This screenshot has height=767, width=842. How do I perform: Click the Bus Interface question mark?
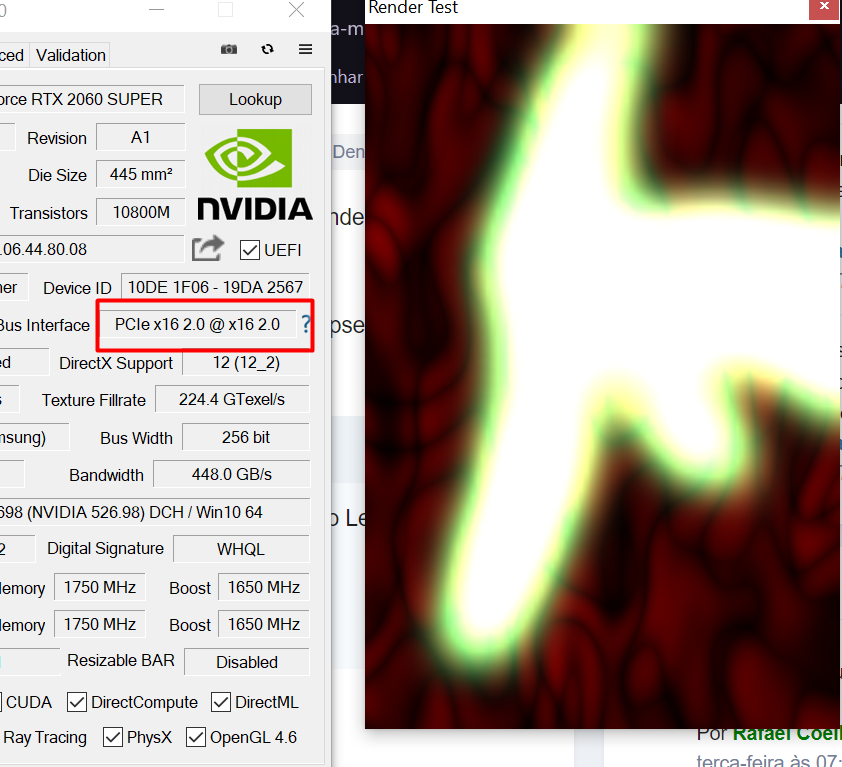(306, 324)
